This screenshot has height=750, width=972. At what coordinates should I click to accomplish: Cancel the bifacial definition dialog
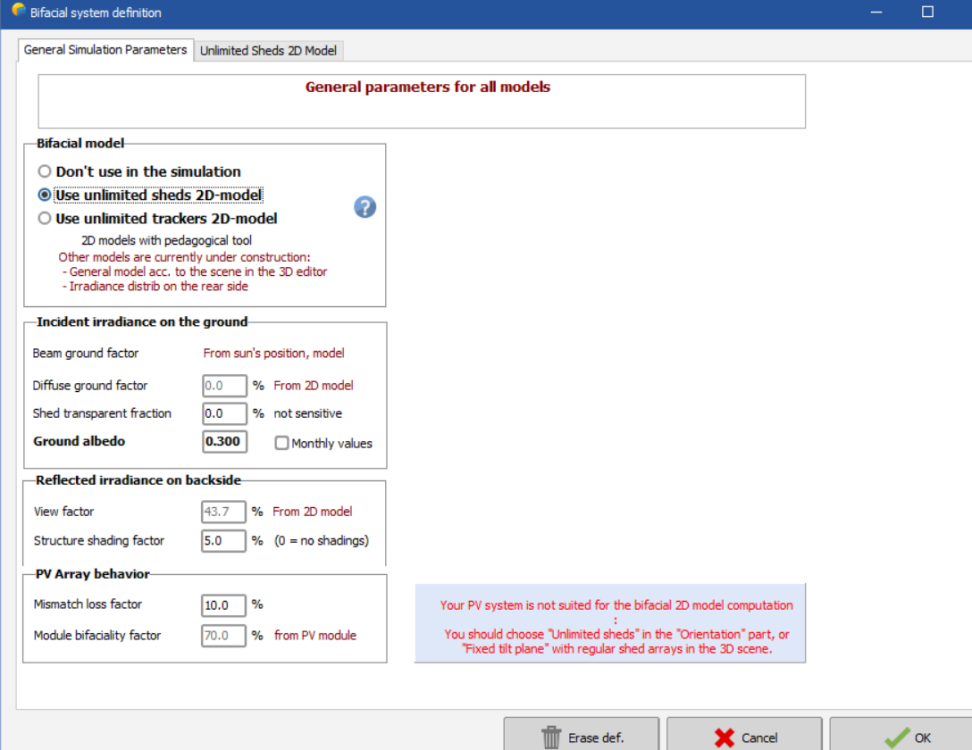click(744, 737)
